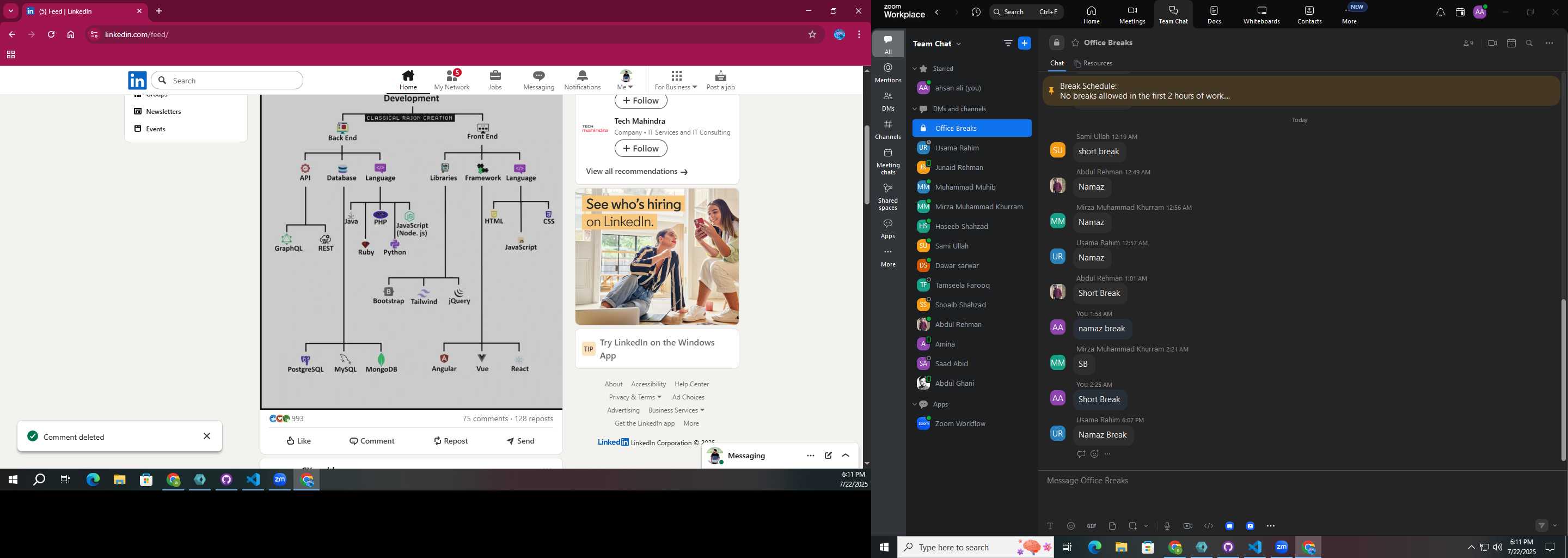Open GIF picker in message toolbar
The image size is (1568, 558).
(1092, 526)
